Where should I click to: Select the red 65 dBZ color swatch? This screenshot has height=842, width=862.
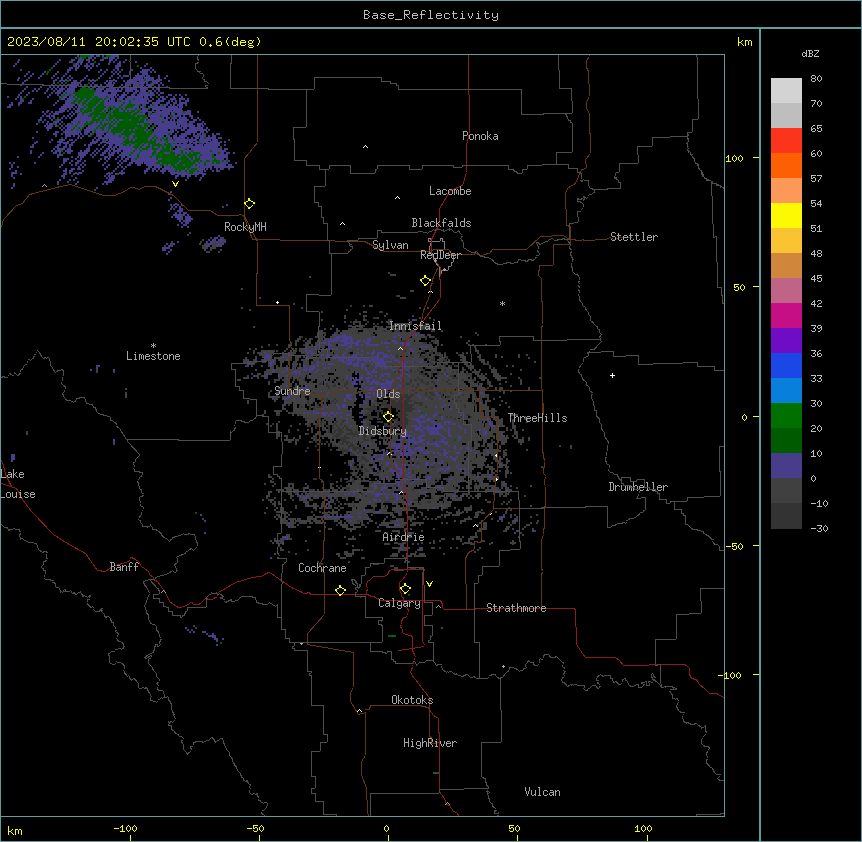coord(786,140)
